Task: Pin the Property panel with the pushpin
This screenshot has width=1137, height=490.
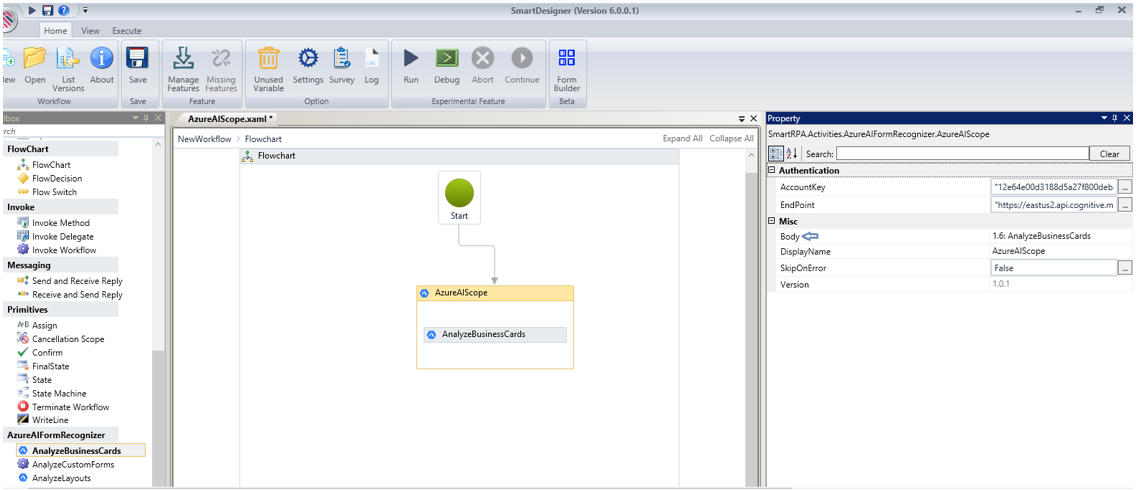Action: click(1115, 118)
